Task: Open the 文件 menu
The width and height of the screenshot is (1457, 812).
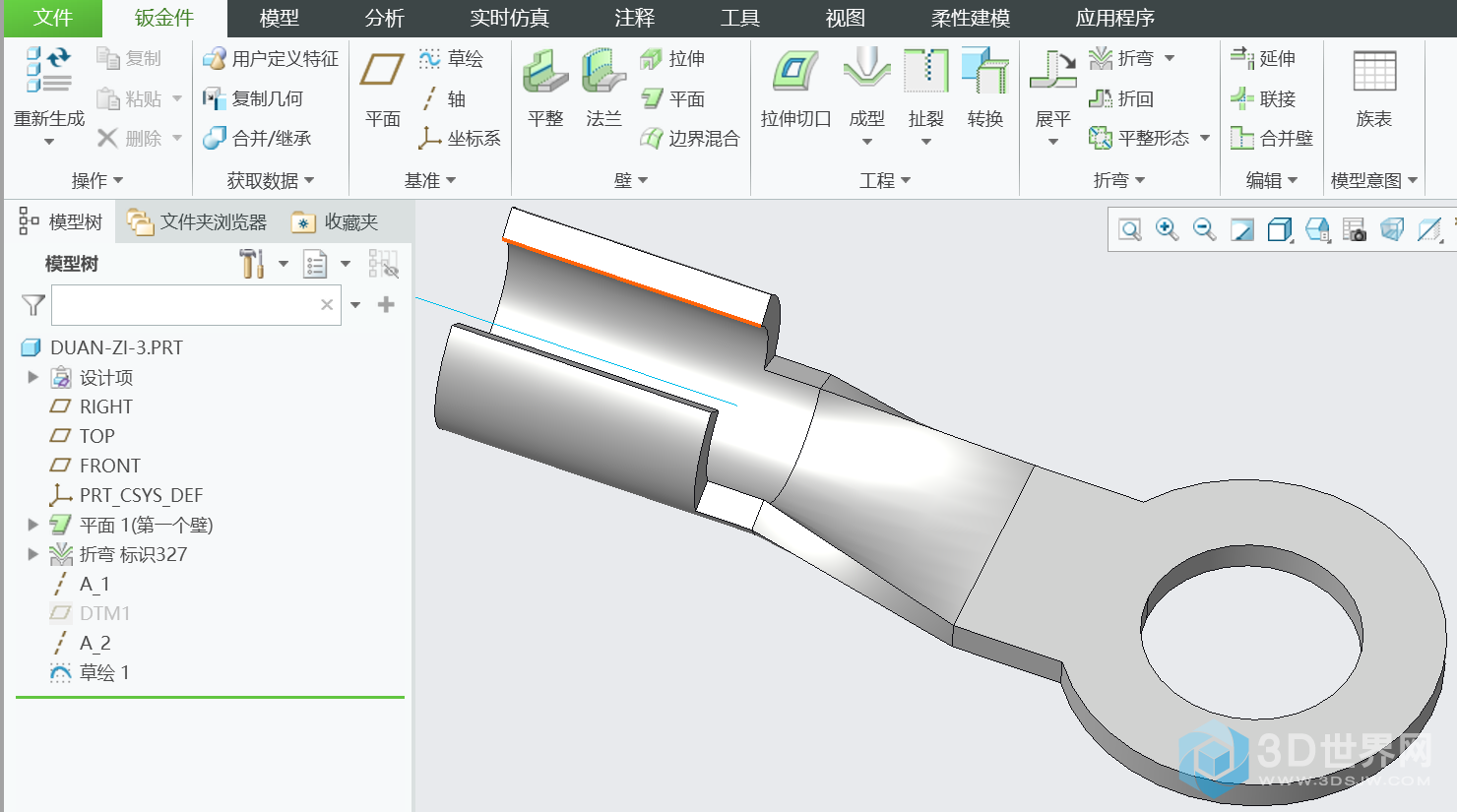Action: 52,18
